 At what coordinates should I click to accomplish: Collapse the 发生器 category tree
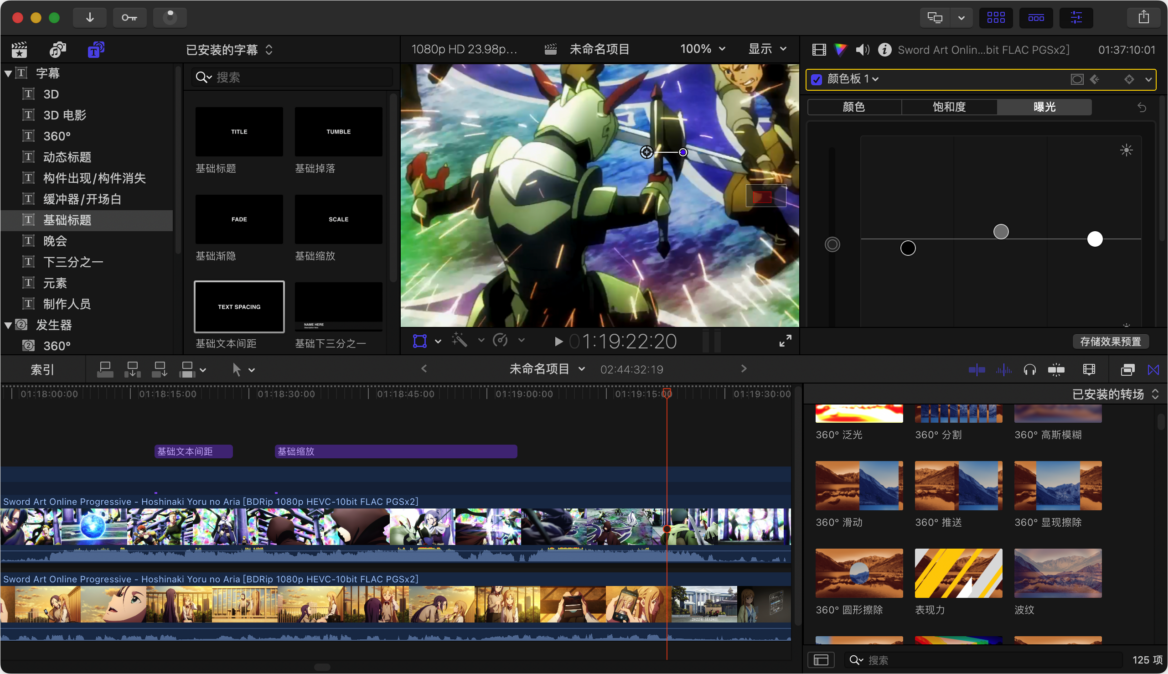point(8,325)
